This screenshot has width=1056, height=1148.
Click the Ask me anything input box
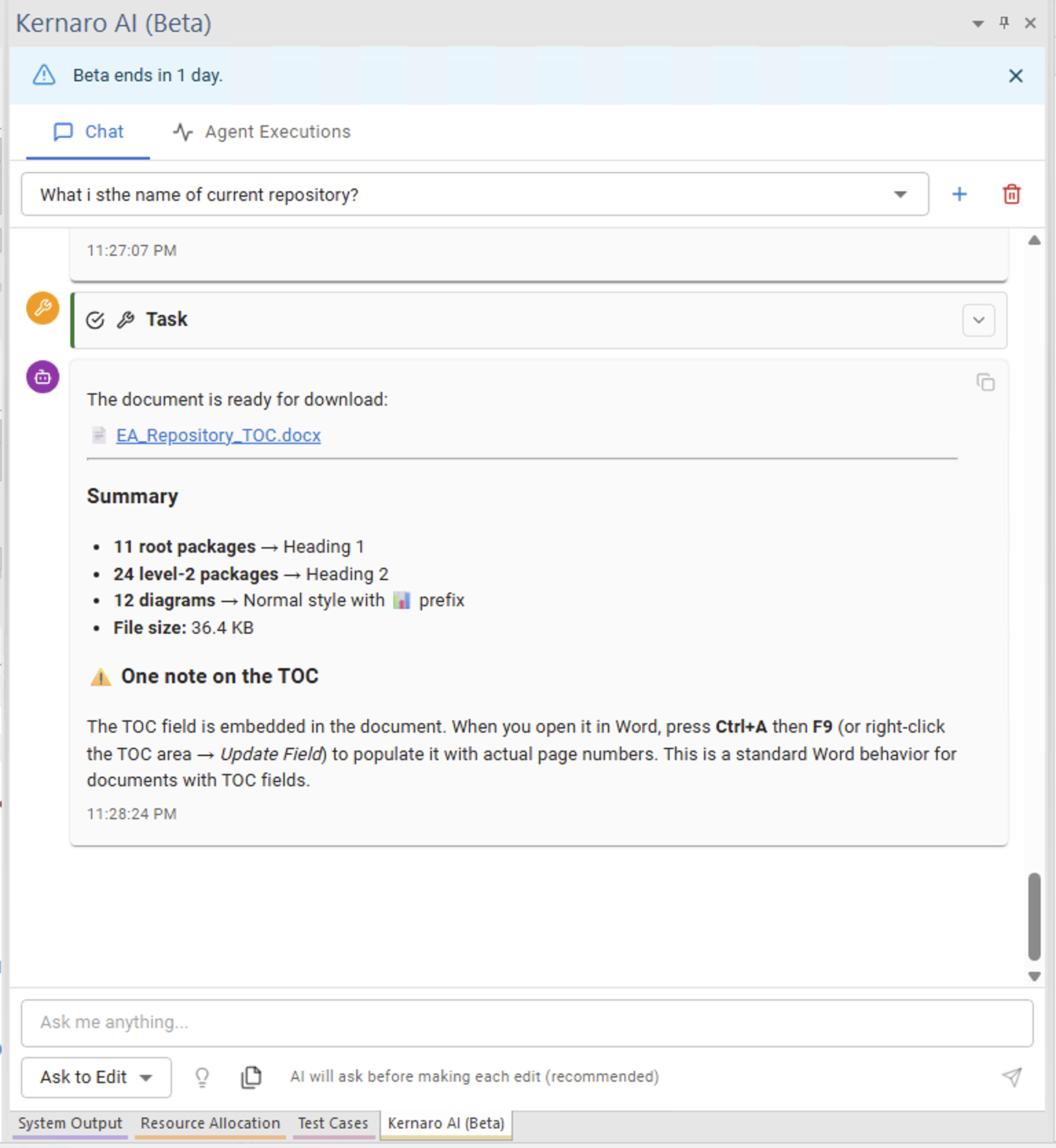pyautogui.click(x=527, y=1023)
